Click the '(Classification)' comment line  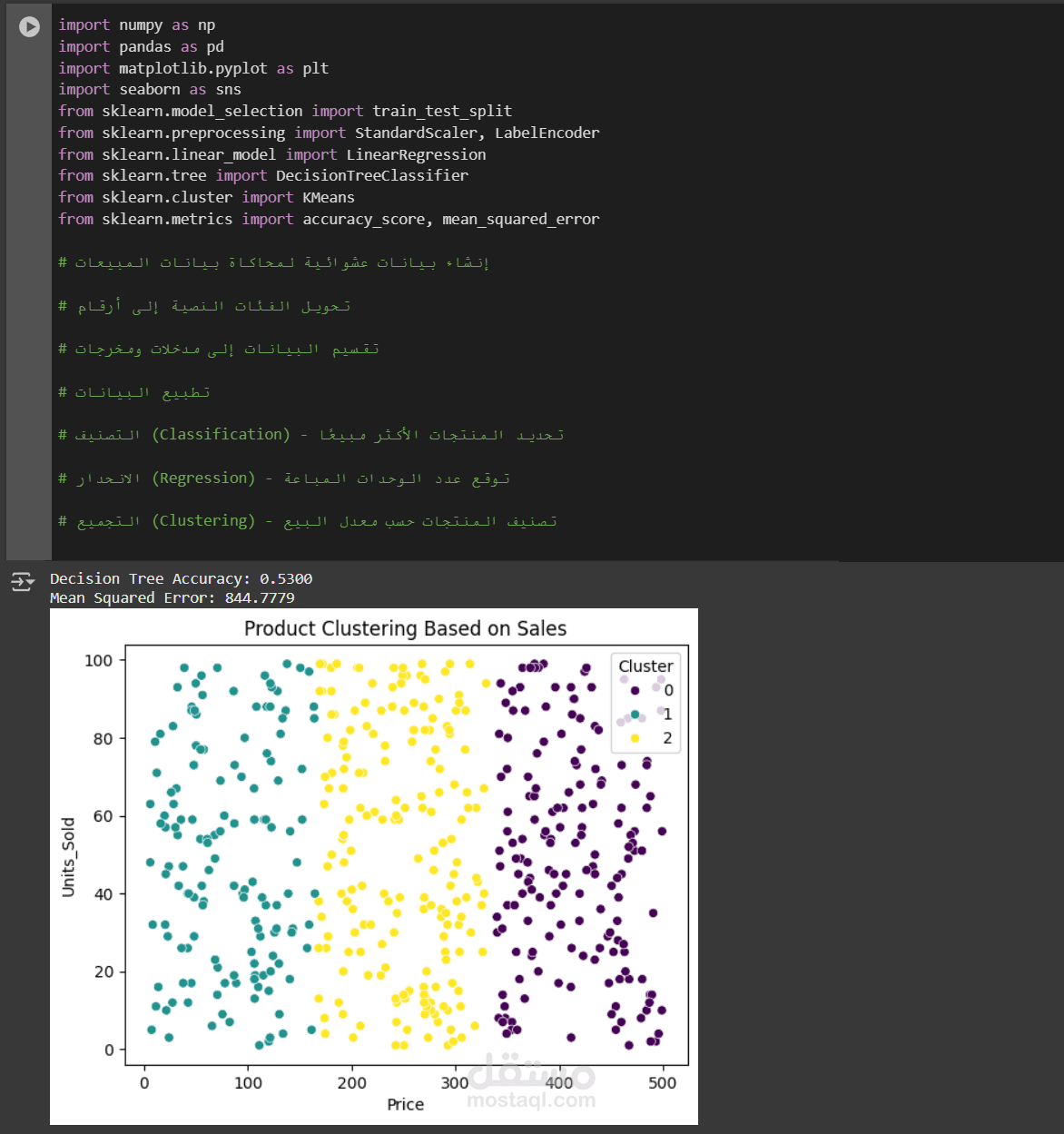tap(311, 435)
